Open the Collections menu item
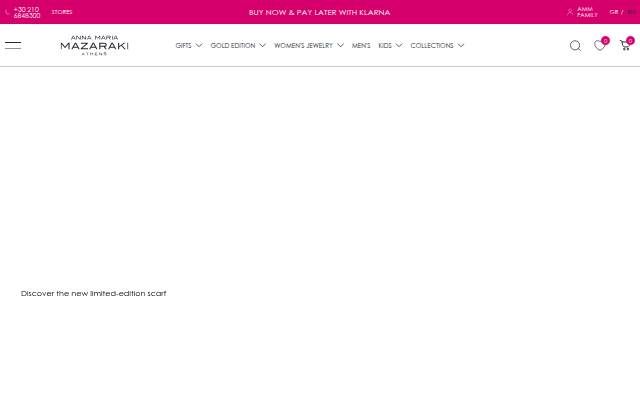Image resolution: width=640 pixels, height=400 pixels. click(432, 45)
